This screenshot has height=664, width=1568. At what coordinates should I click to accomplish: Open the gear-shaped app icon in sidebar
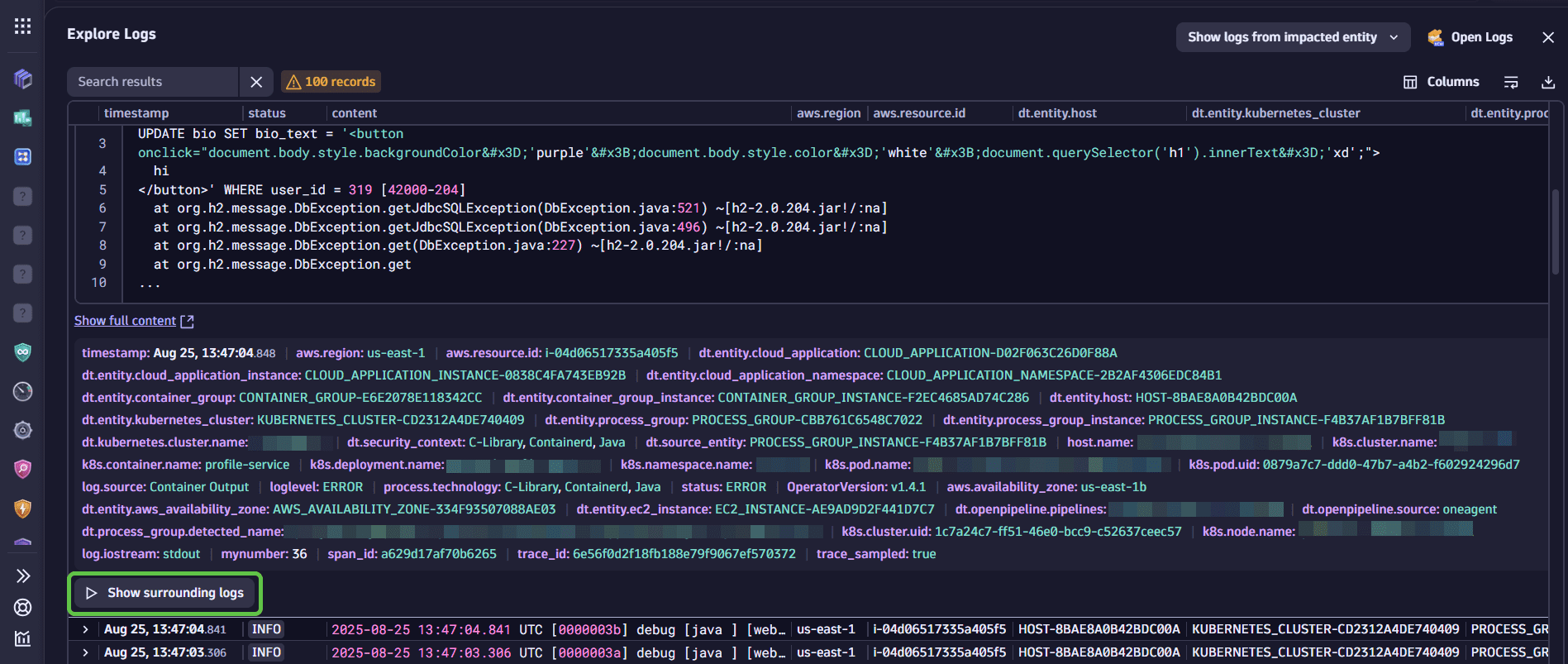click(x=23, y=430)
